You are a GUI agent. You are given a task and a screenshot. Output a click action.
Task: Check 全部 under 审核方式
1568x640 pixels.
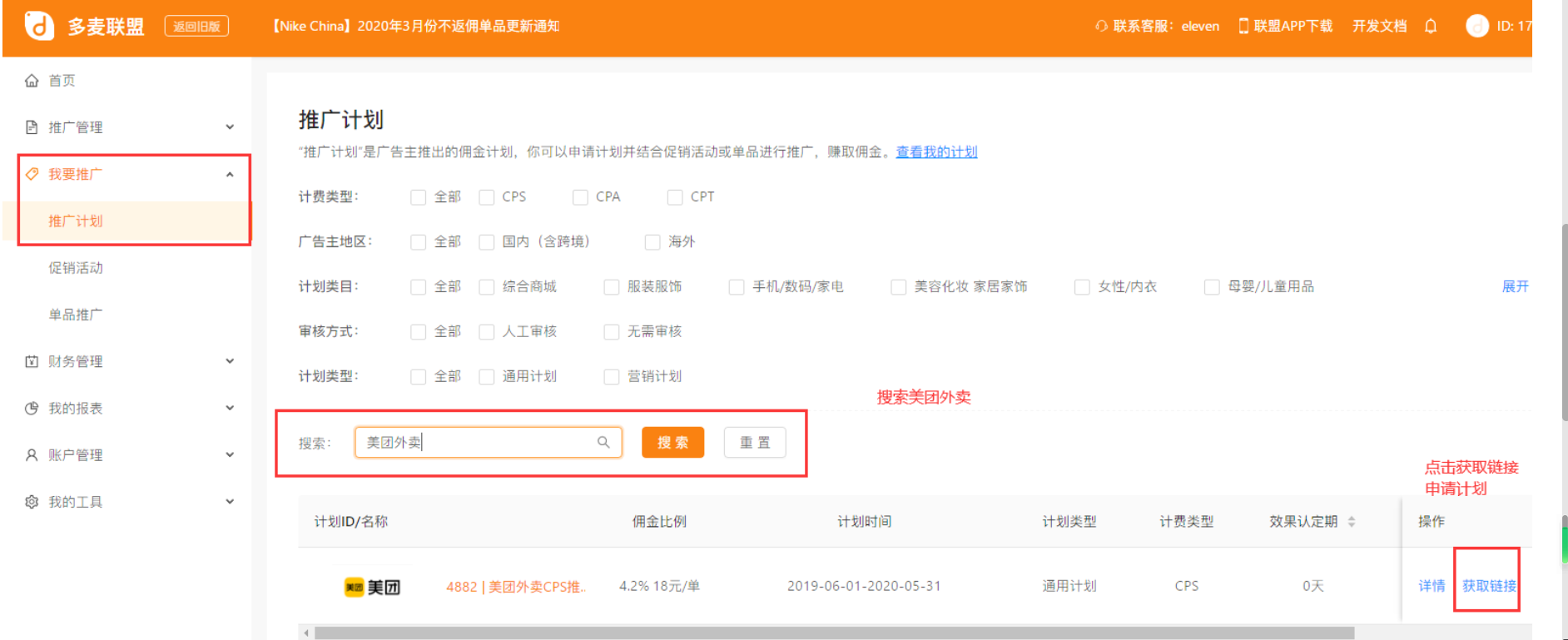[418, 332]
